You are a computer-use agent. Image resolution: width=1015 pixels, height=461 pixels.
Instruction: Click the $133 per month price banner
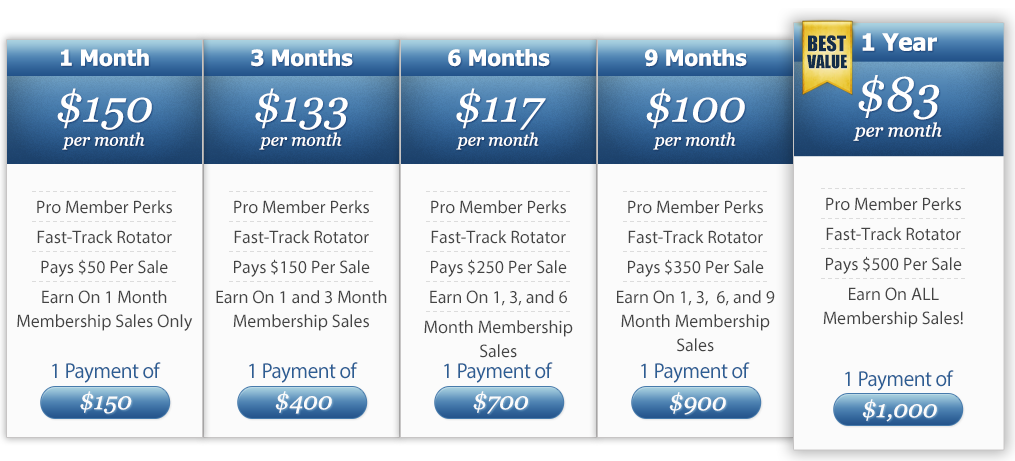coord(302,120)
